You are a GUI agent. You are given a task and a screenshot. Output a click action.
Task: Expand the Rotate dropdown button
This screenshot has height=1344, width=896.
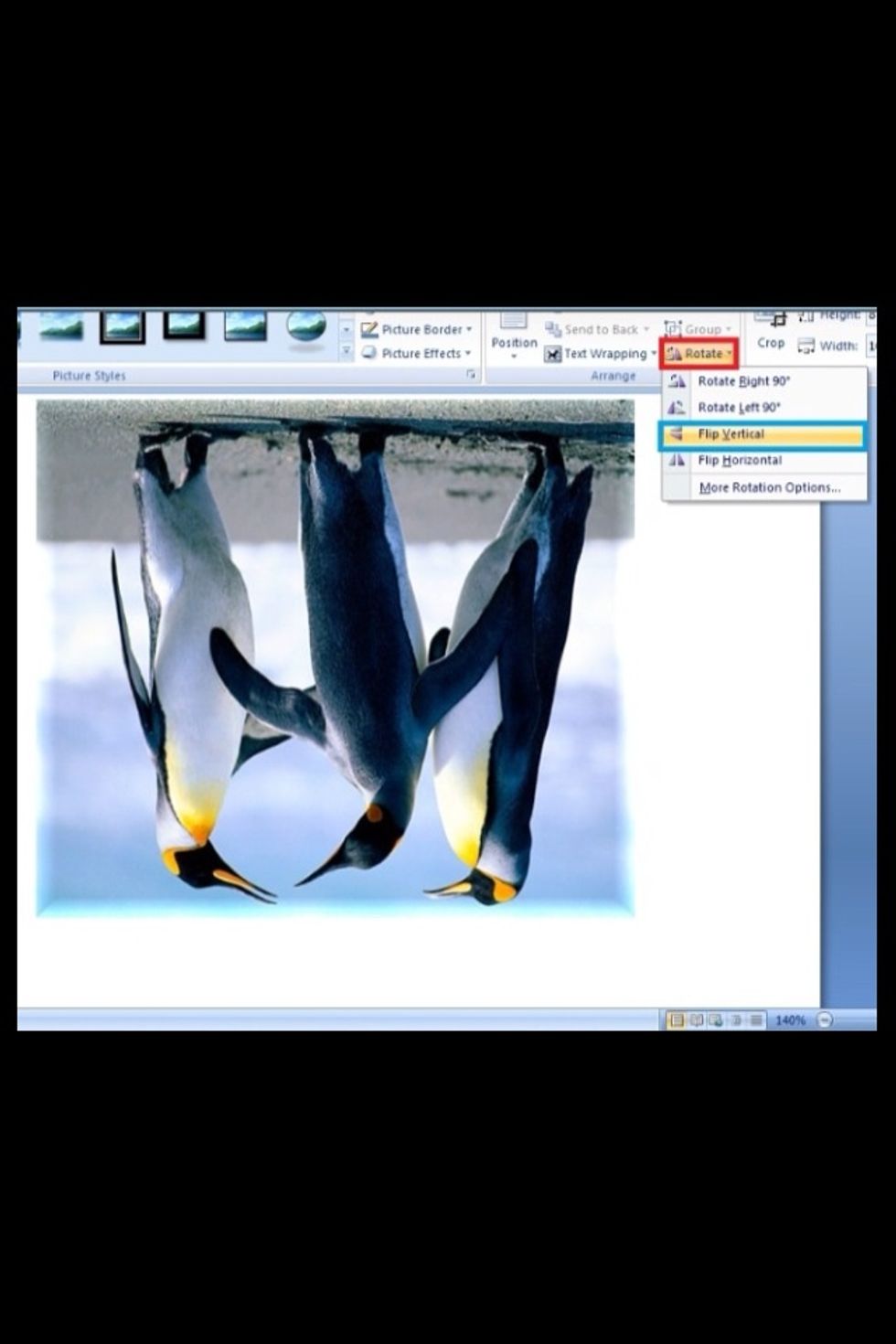[x=699, y=354]
